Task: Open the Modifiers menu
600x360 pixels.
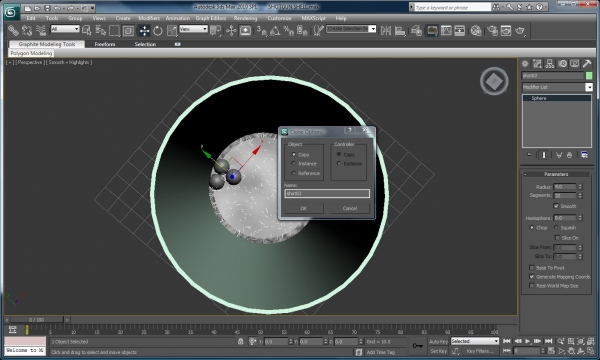Action: 149,18
